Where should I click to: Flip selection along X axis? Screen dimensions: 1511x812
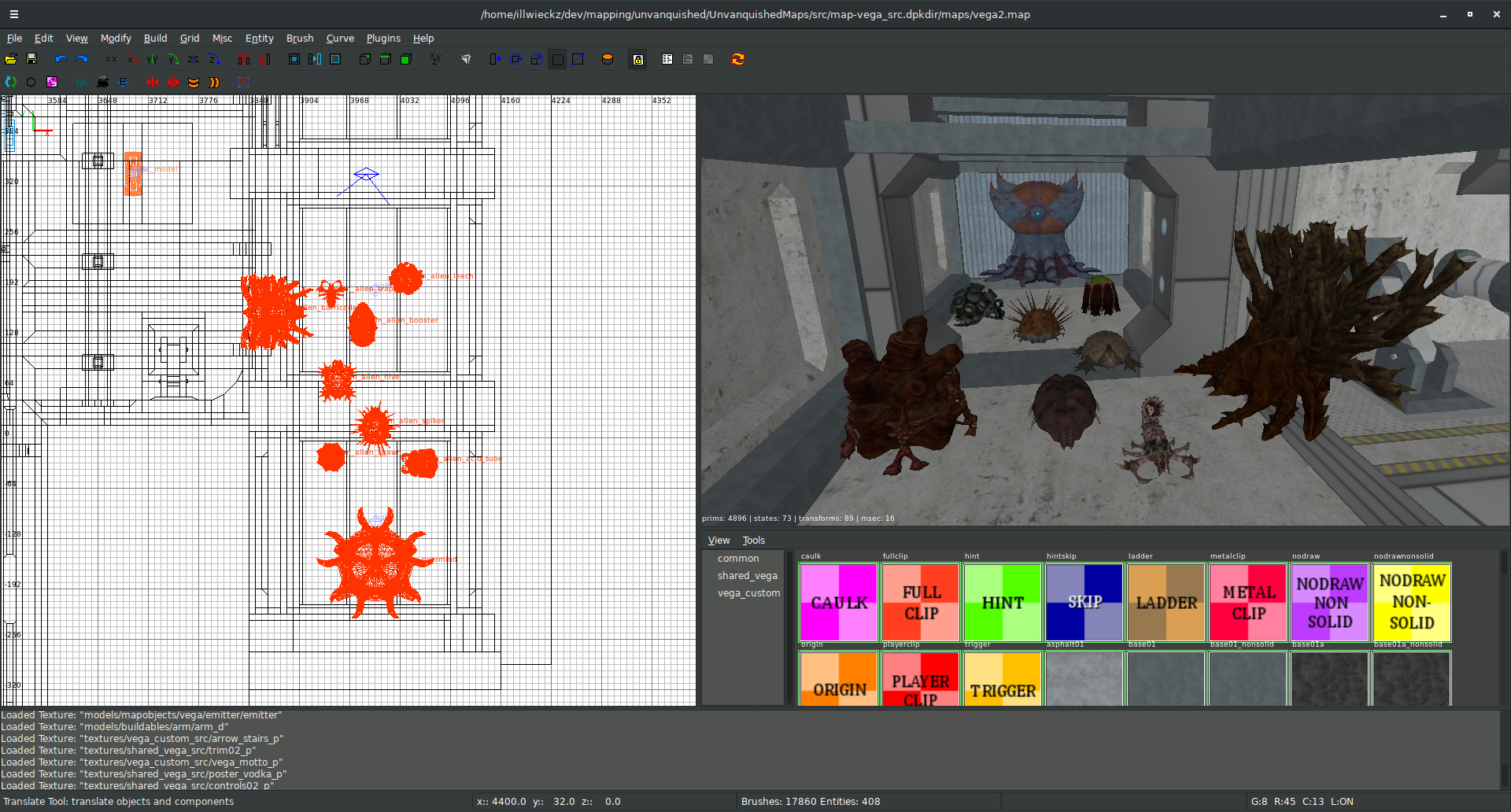click(111, 59)
